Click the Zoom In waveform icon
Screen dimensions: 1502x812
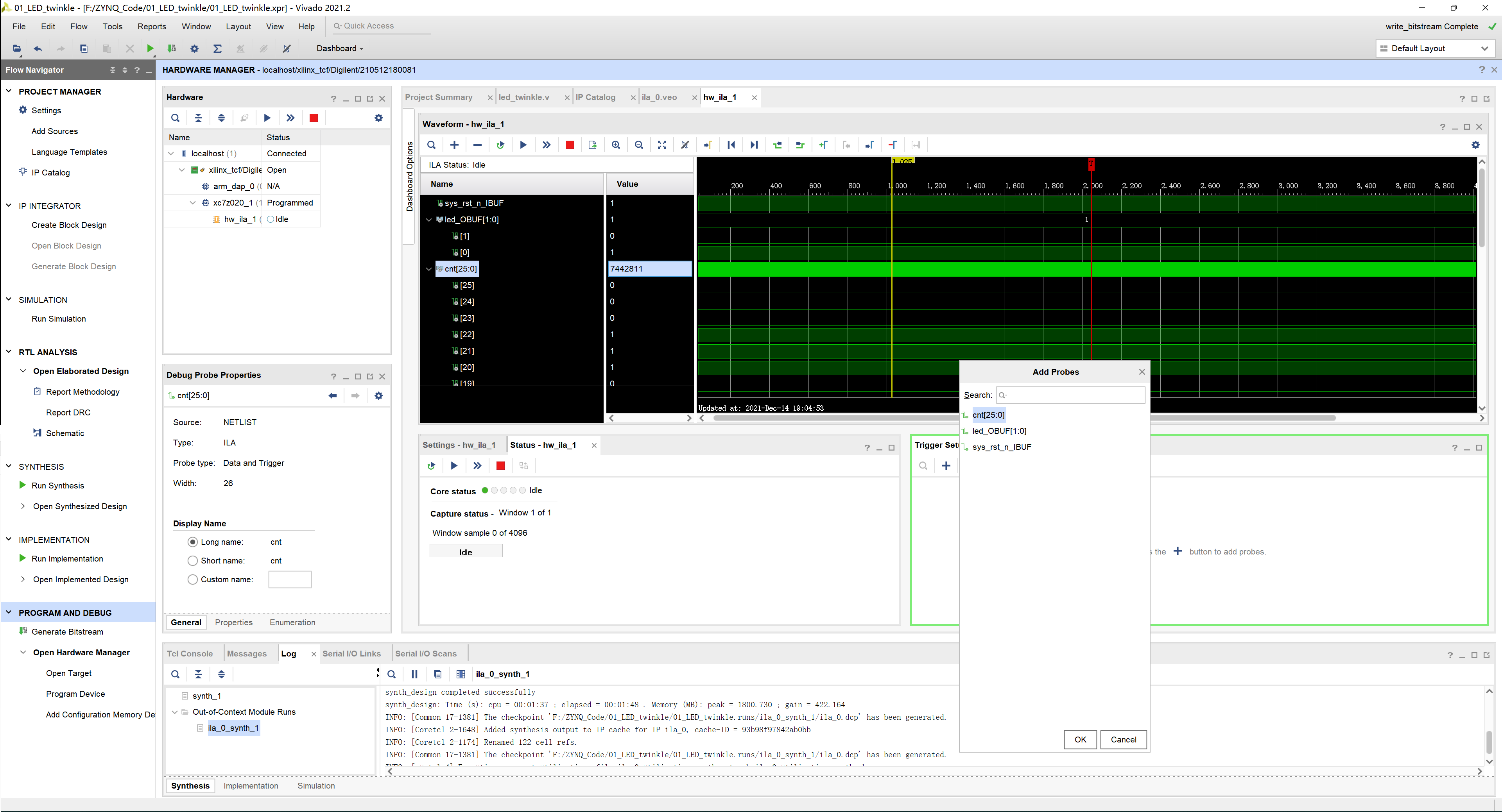point(617,145)
